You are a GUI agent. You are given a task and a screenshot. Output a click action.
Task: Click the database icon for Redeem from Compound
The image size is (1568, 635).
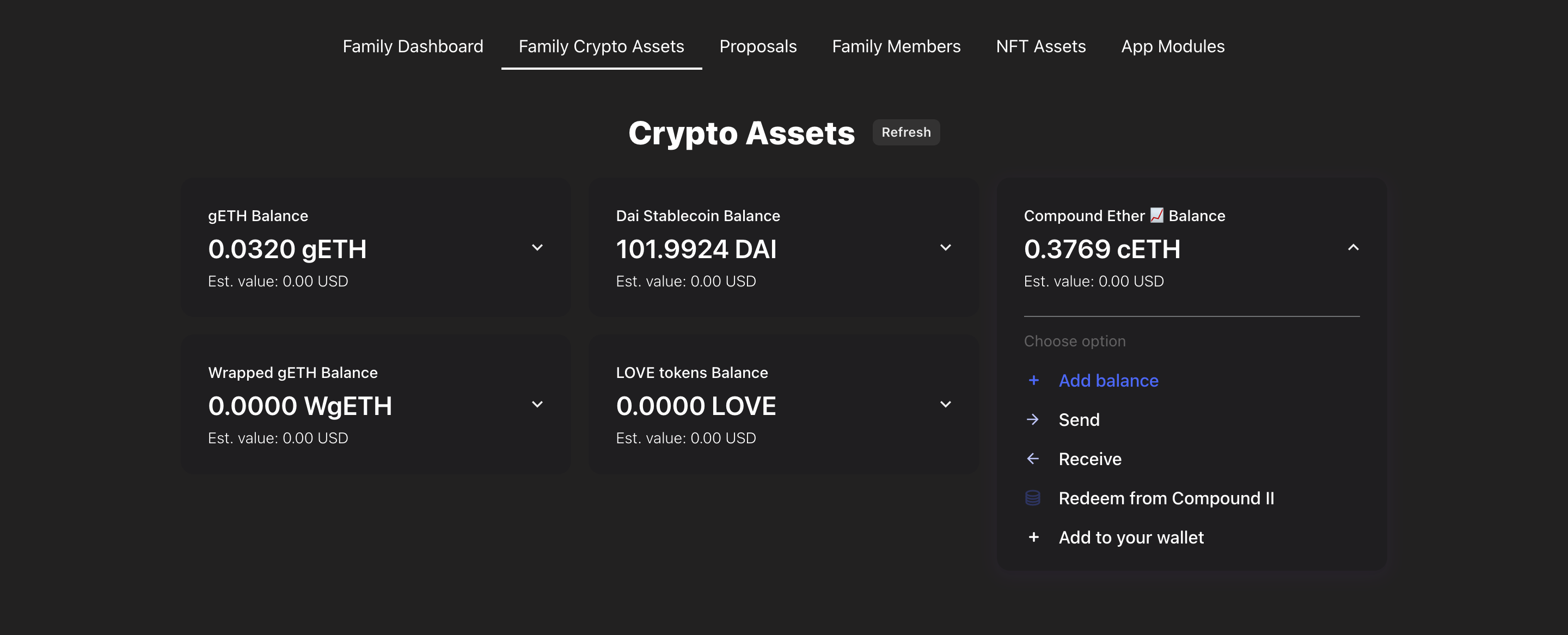click(x=1033, y=498)
